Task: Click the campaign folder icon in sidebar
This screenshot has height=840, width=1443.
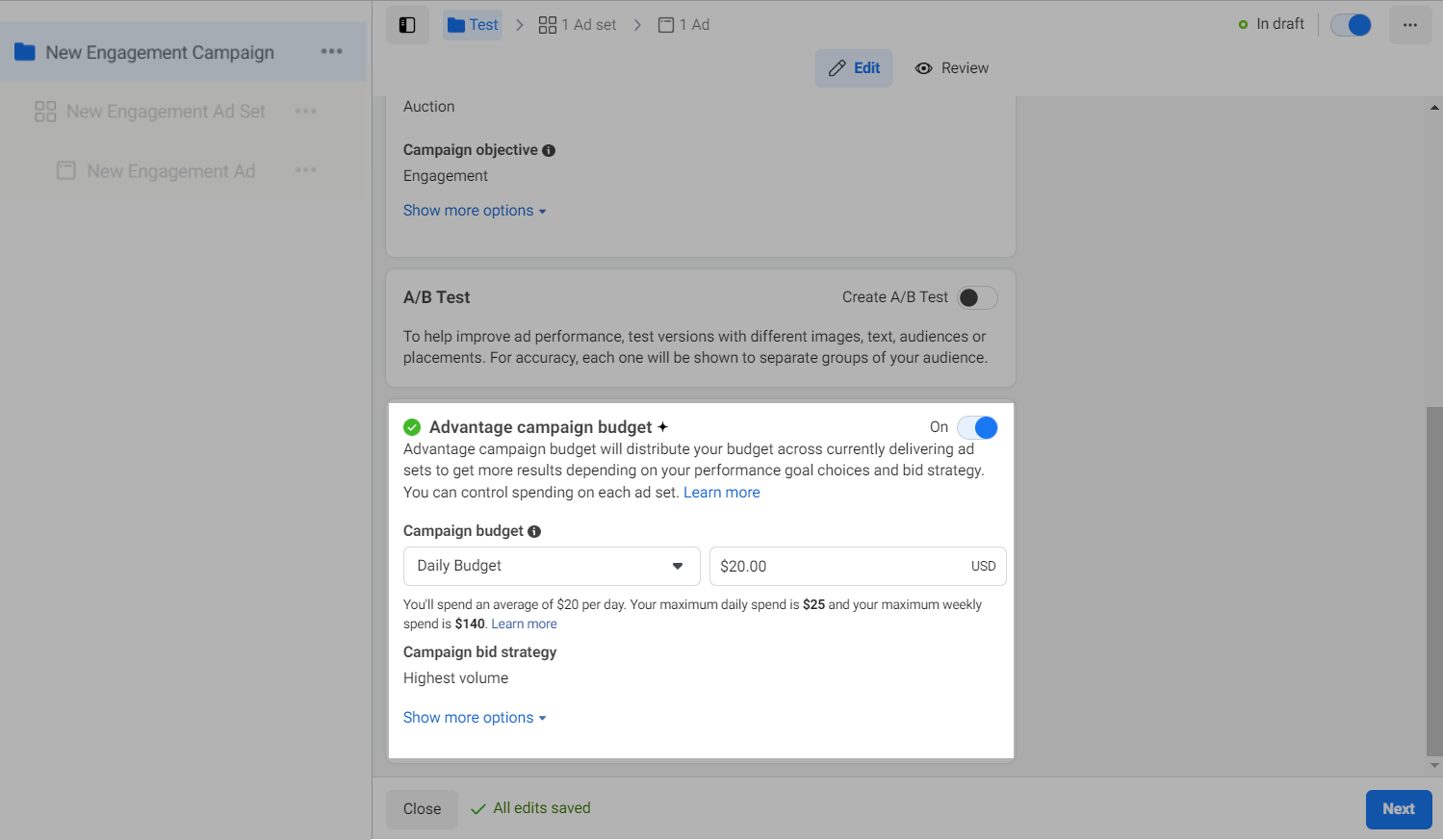Action: pos(25,52)
